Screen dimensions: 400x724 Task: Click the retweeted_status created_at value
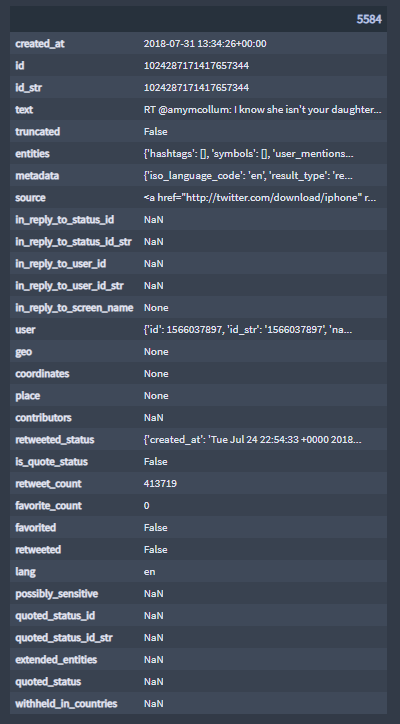[x=253, y=440]
